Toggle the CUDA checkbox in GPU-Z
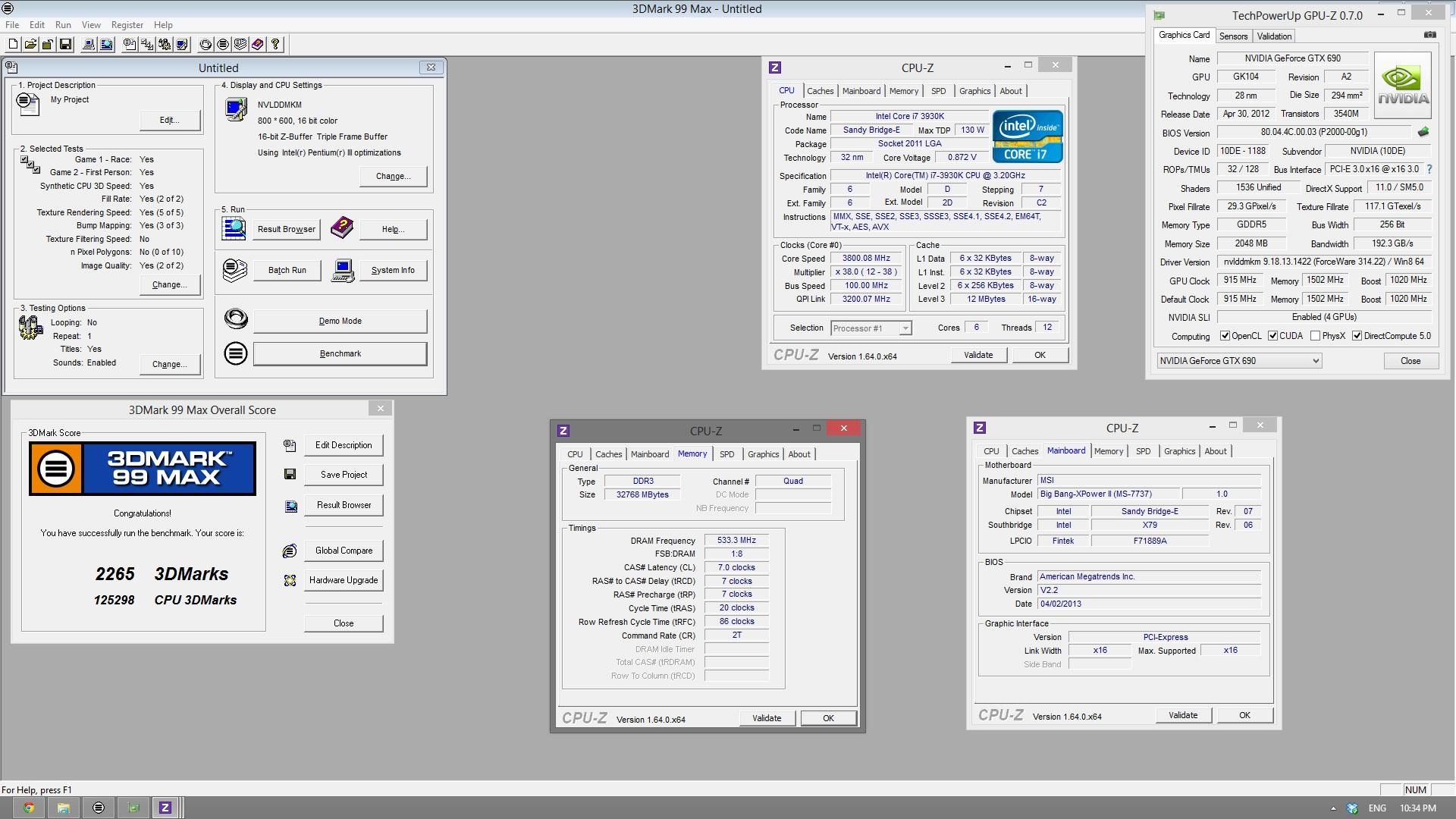Image resolution: width=1456 pixels, height=819 pixels. tap(1273, 336)
